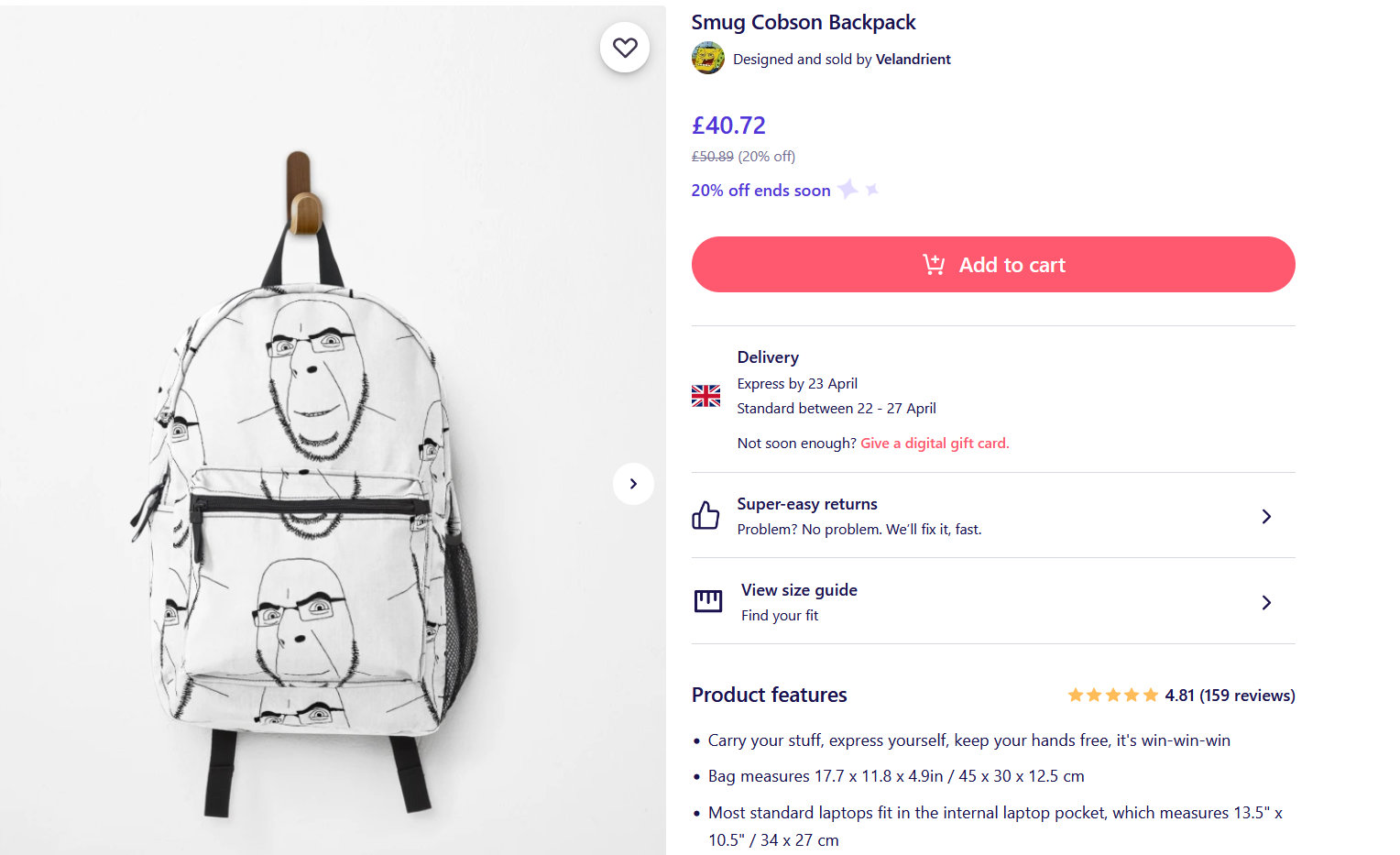Click the View size guide label
This screenshot has height=855, width=1400.
pyautogui.click(x=799, y=590)
